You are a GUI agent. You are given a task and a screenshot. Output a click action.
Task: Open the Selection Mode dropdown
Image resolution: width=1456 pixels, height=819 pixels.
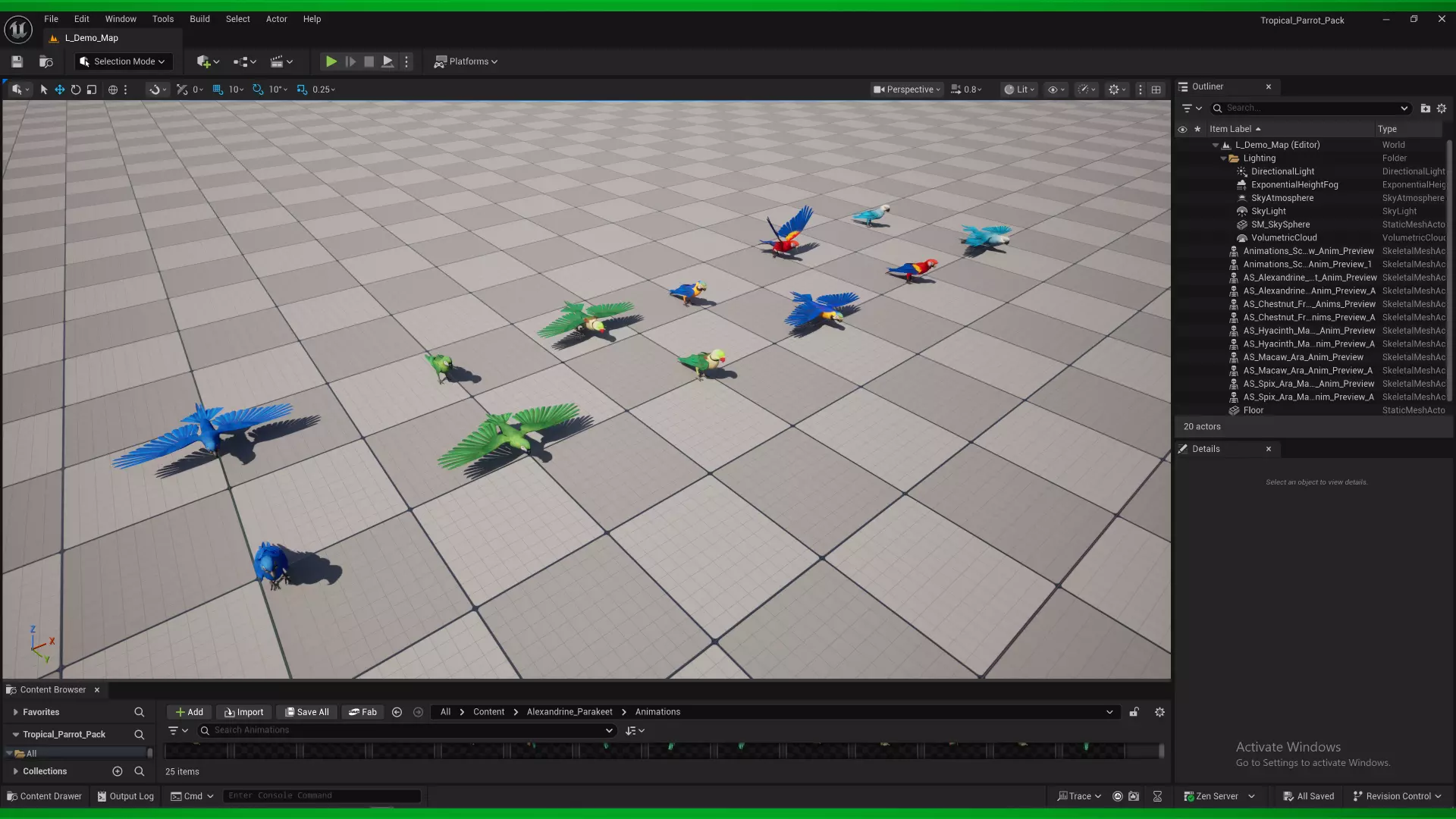coord(124,61)
